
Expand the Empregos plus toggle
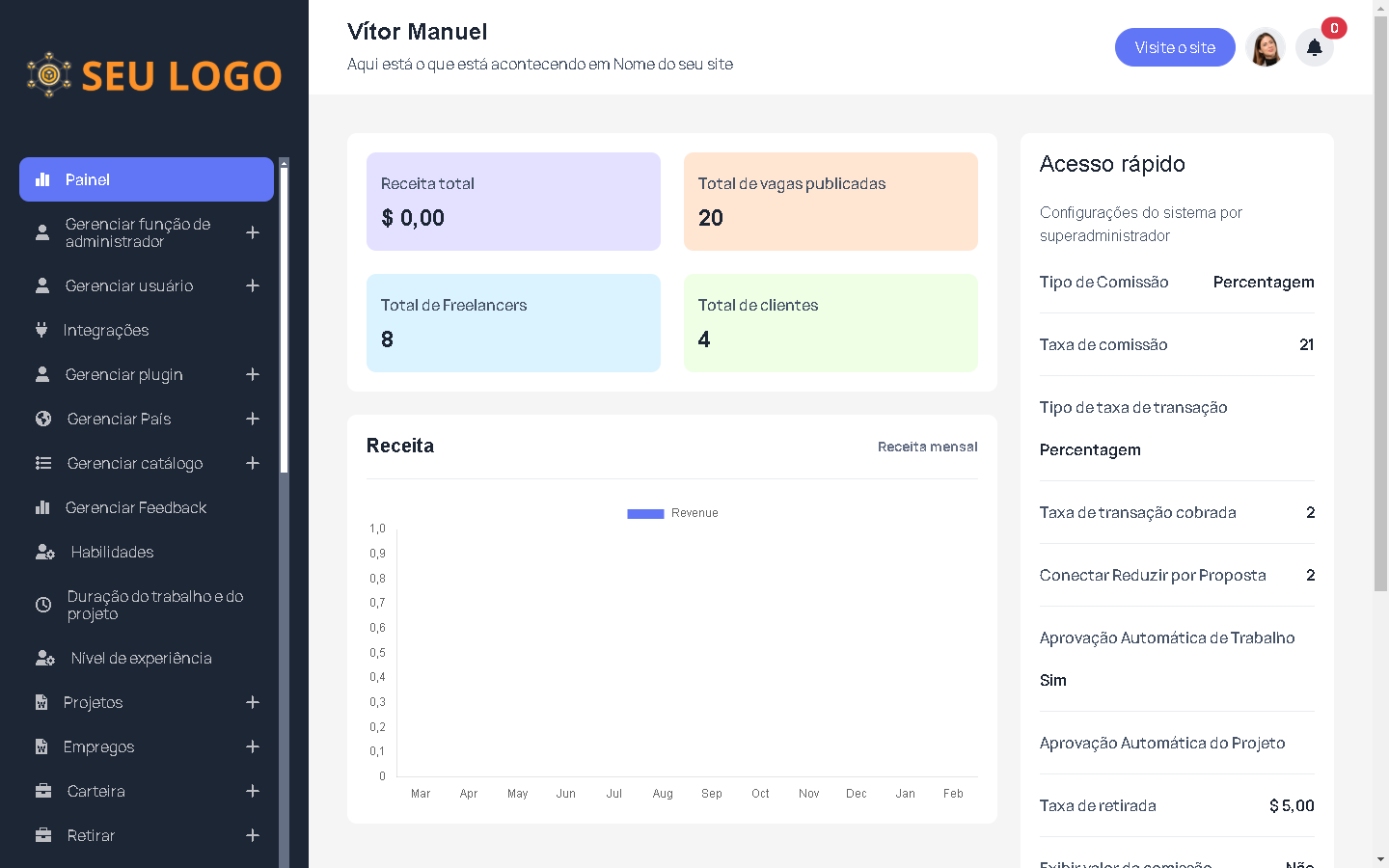(x=253, y=746)
